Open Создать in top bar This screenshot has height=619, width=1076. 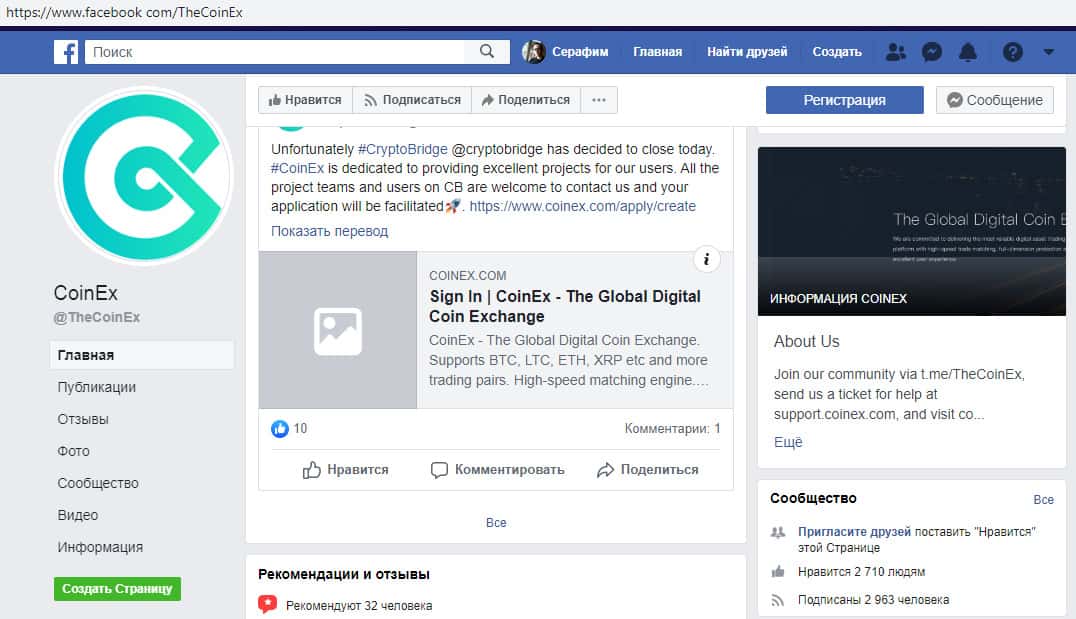pyautogui.click(x=837, y=51)
